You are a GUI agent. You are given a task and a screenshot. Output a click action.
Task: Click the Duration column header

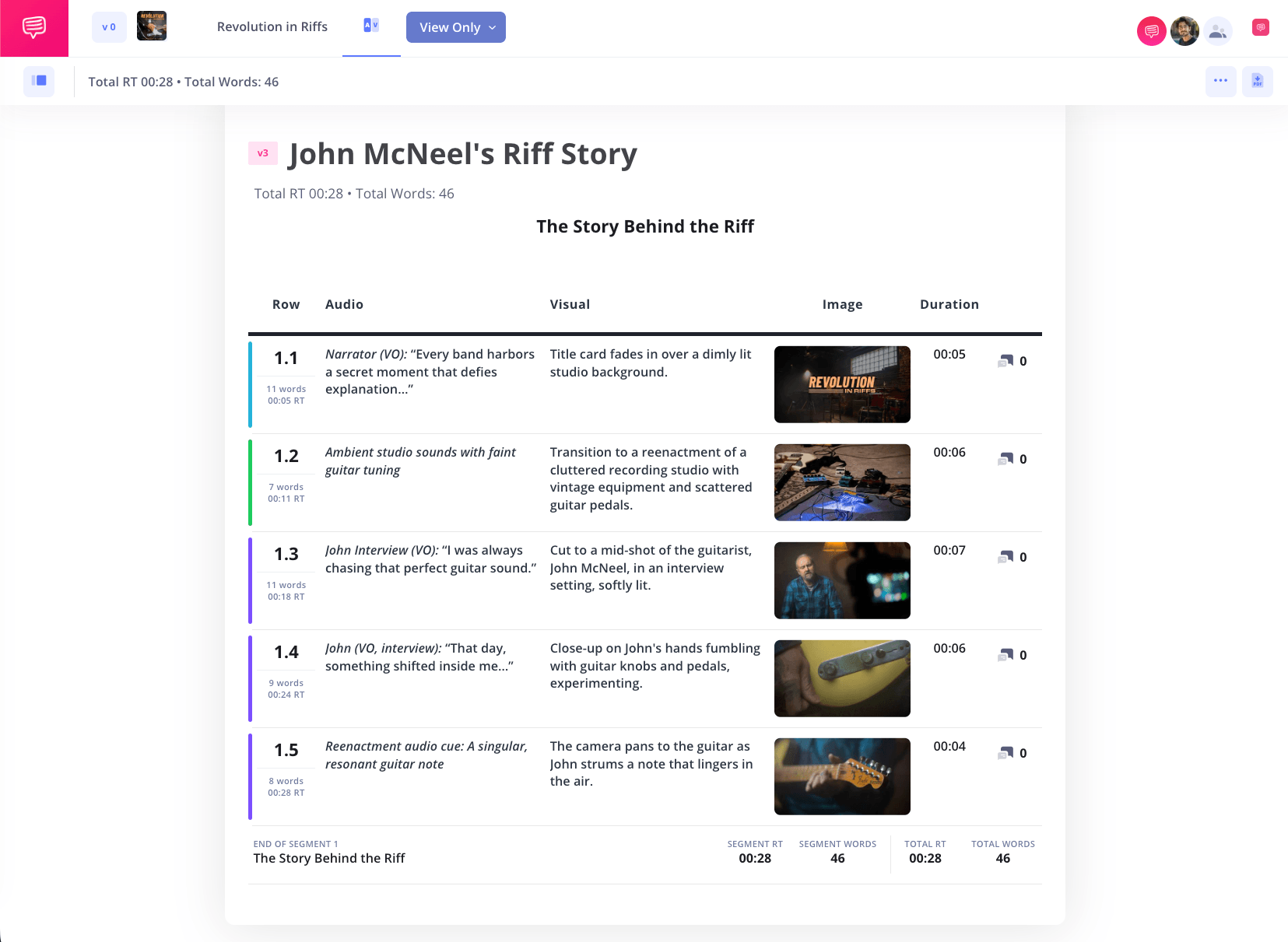949,304
